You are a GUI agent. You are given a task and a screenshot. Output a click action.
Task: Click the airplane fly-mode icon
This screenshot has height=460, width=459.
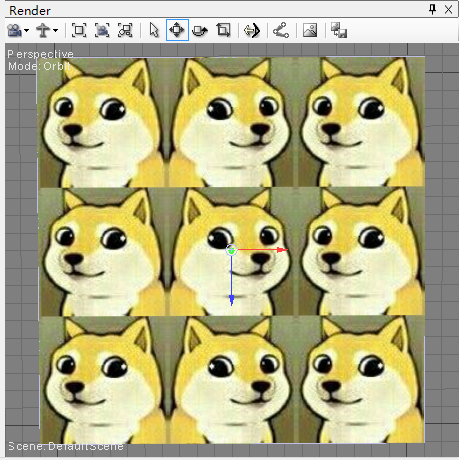(43, 30)
